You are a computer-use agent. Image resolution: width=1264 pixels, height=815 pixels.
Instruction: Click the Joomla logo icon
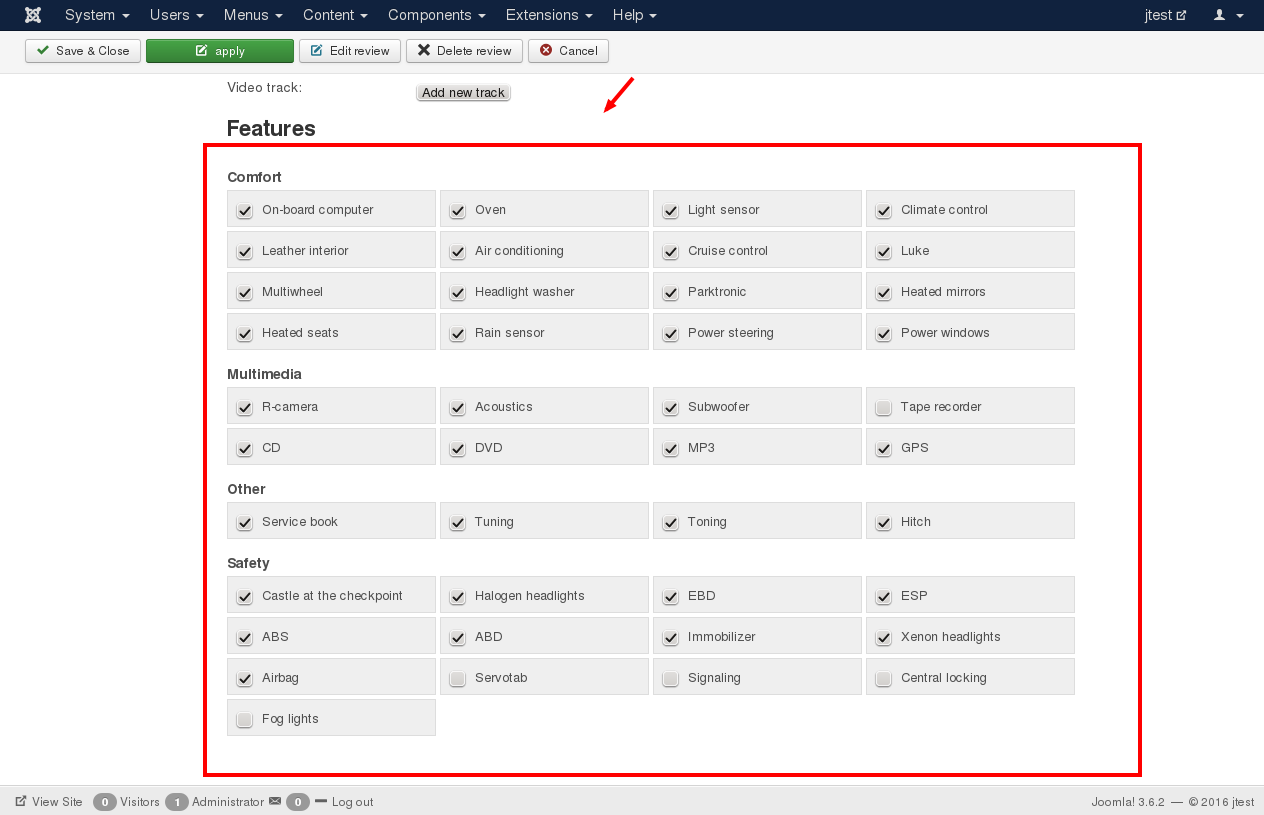tap(33, 15)
